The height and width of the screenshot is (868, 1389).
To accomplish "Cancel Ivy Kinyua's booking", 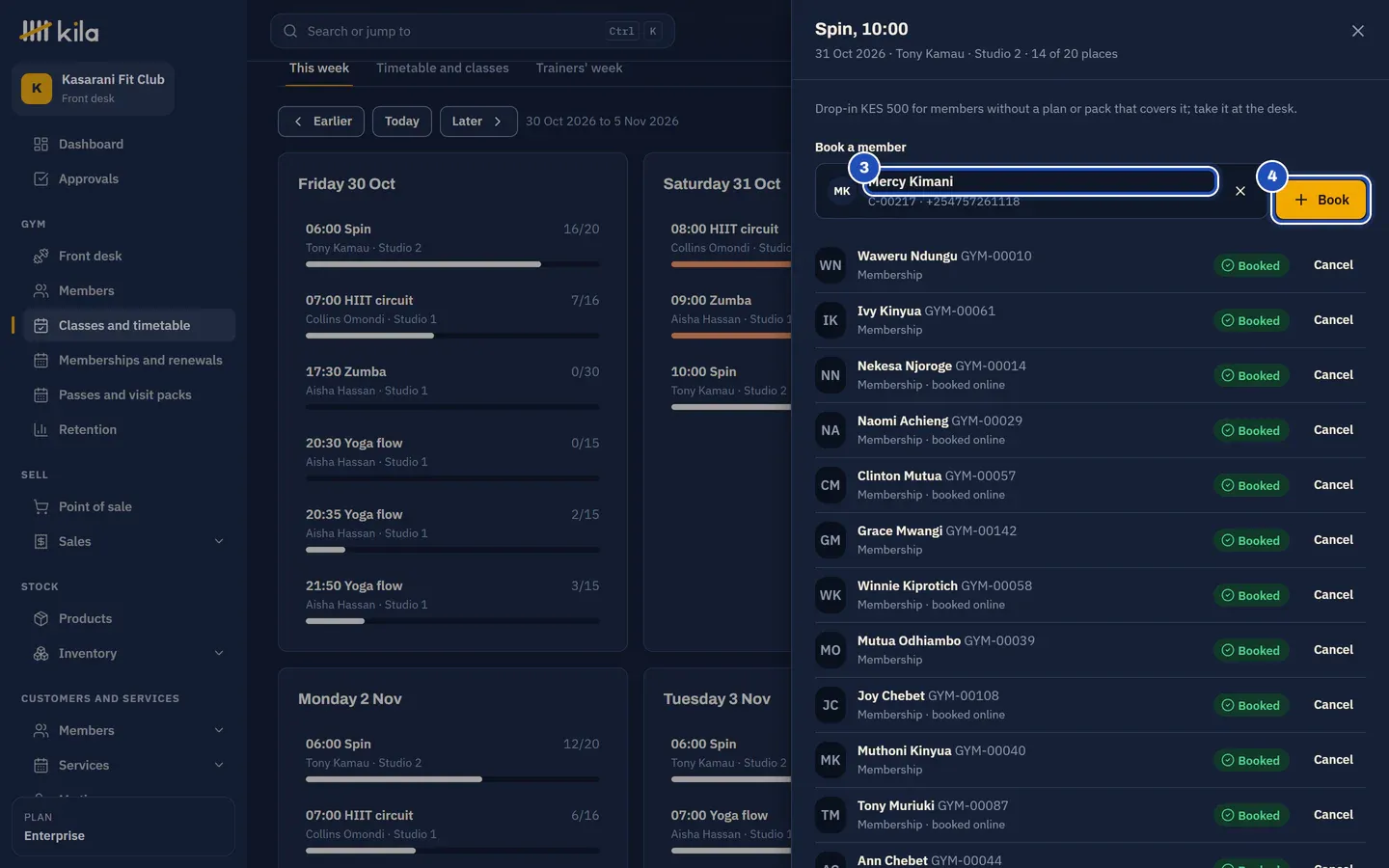I will tap(1333, 320).
